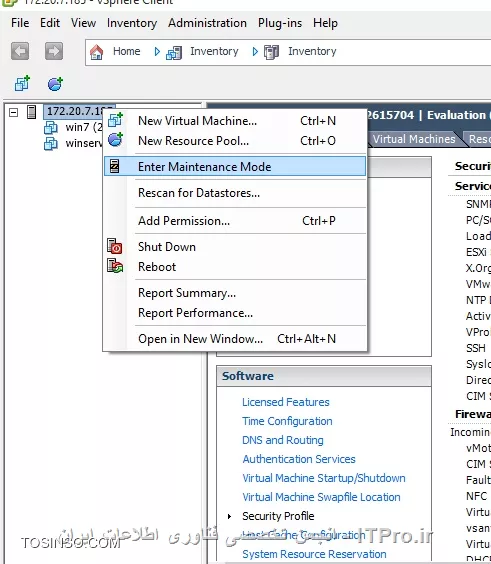Click toolbar New Resource Pool icon
491x564 pixels.
(x=55, y=84)
